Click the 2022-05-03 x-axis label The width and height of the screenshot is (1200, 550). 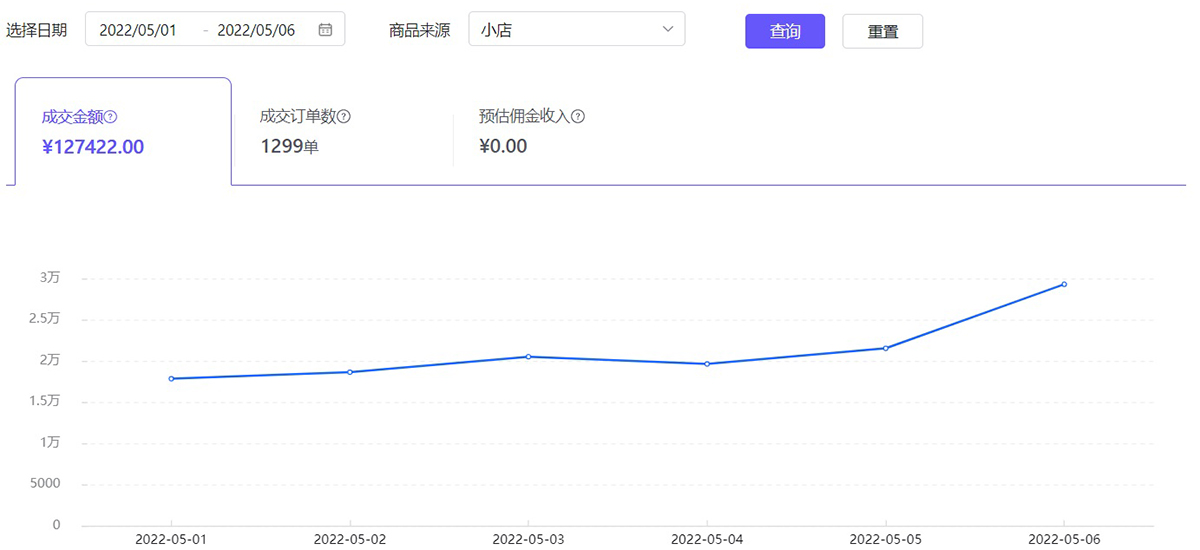pyautogui.click(x=528, y=539)
